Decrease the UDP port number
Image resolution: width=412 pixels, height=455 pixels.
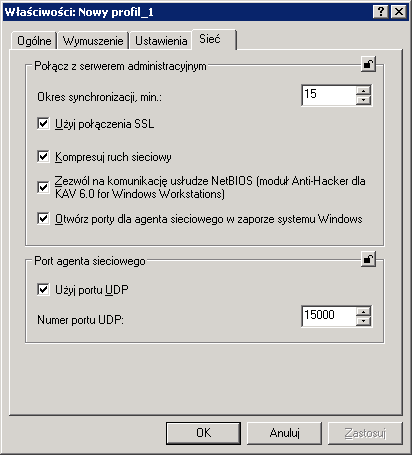click(x=363, y=321)
